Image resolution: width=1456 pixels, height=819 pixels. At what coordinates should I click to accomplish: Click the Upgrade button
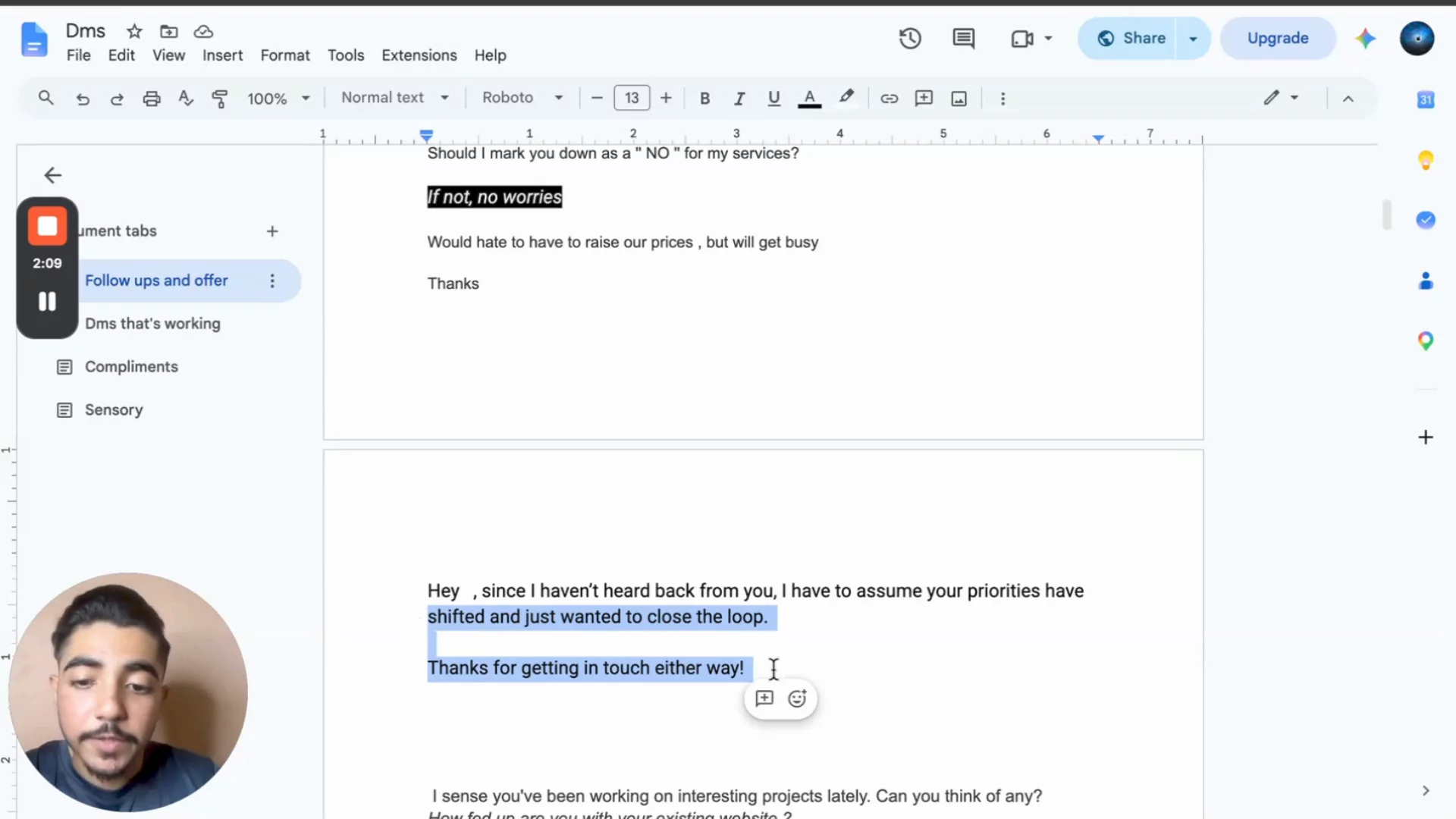coord(1278,39)
